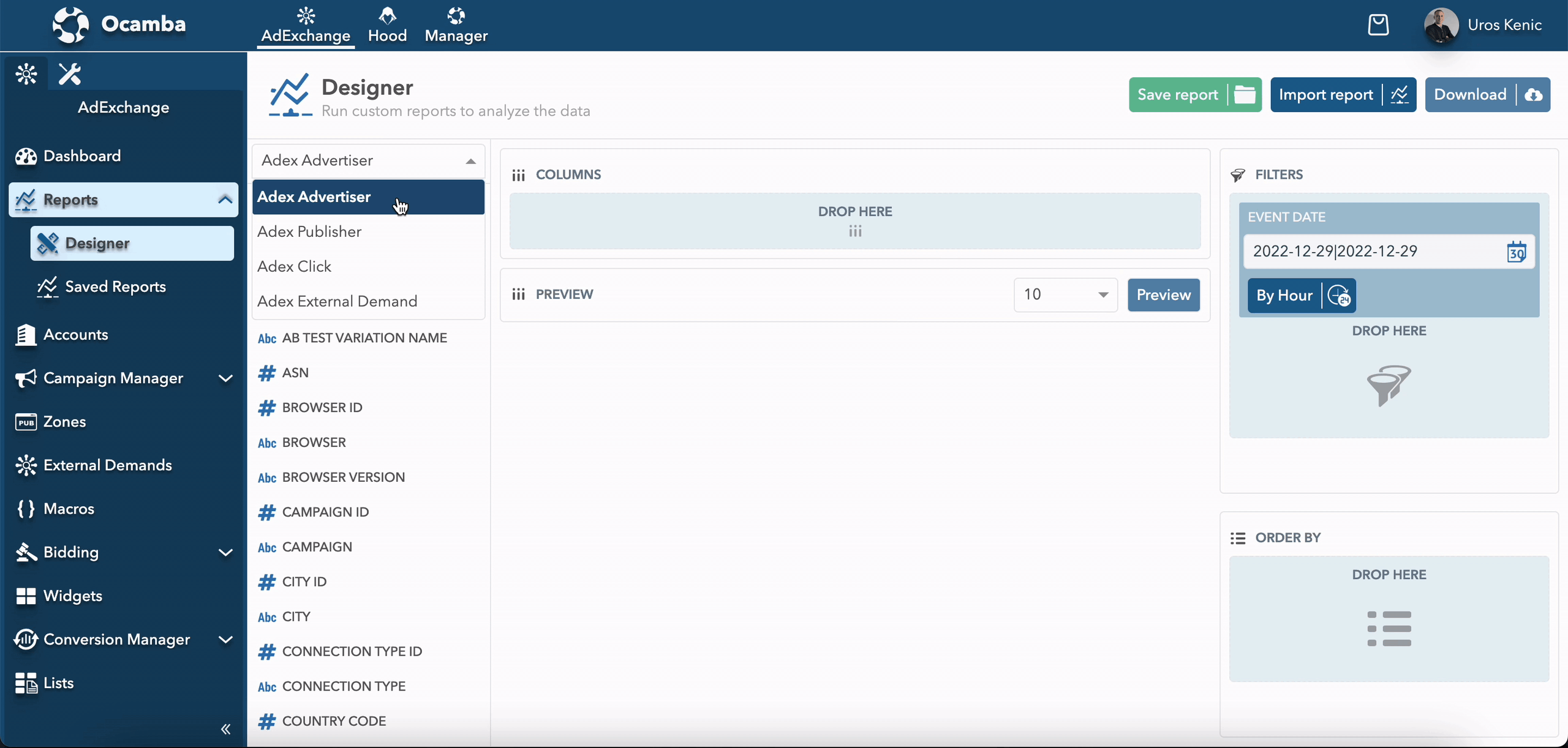The width and height of the screenshot is (1568, 748).
Task: Select the tools wrench icon in sidebar
Action: point(70,74)
